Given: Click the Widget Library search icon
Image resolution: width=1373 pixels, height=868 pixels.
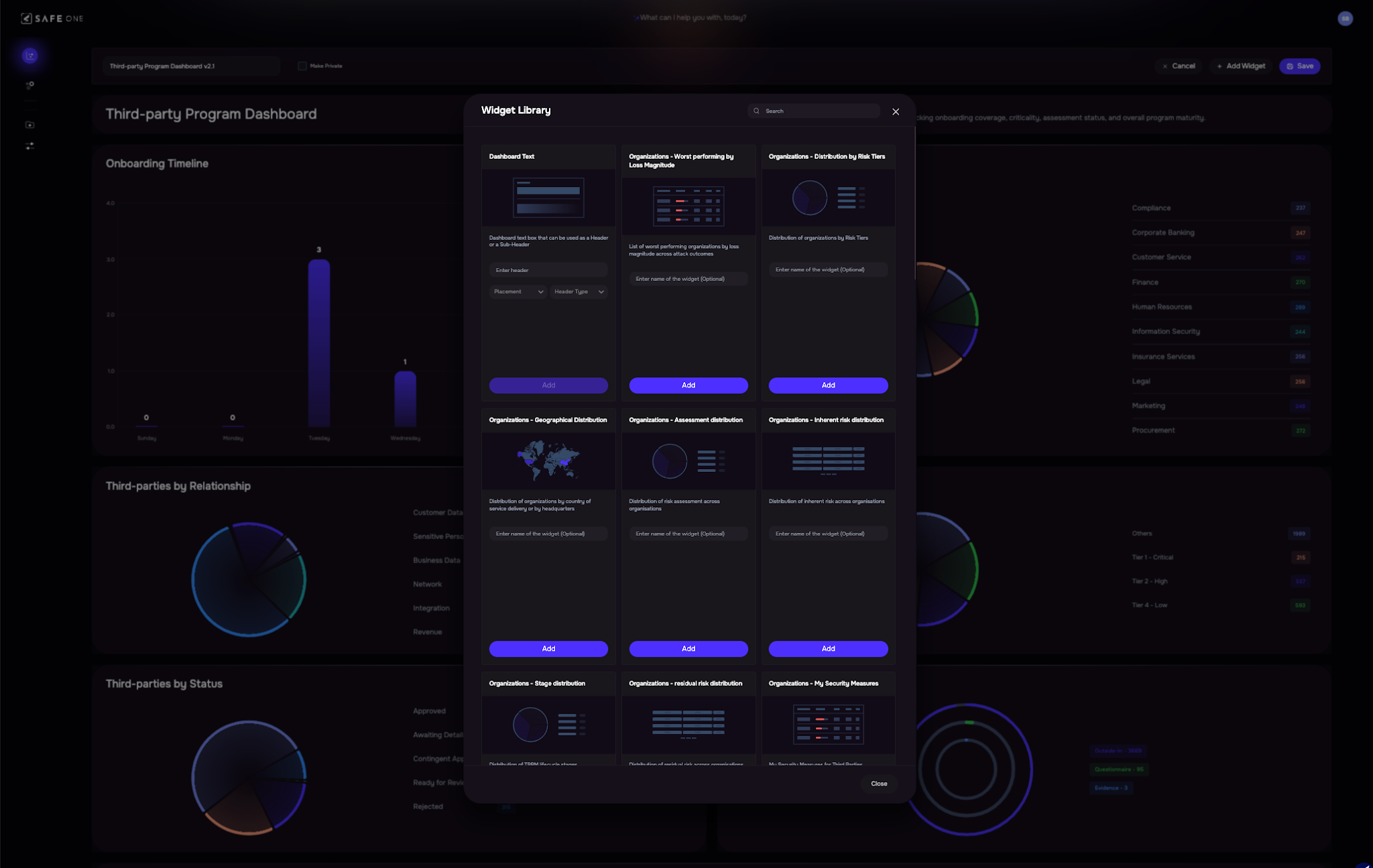Looking at the screenshot, I should pyautogui.click(x=756, y=111).
